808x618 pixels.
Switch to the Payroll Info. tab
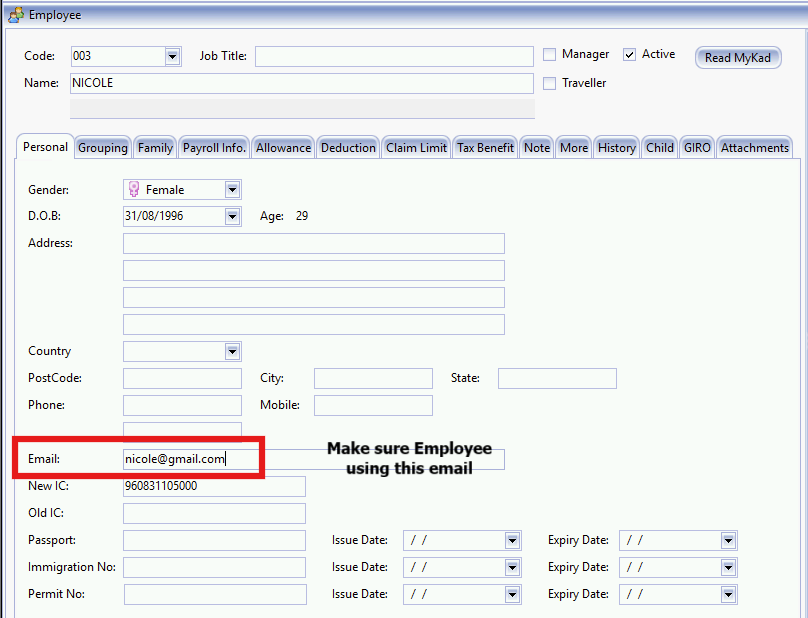(213, 146)
